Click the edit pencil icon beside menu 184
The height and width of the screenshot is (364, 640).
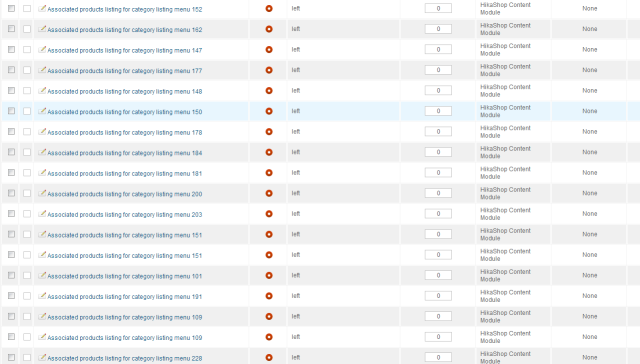click(42, 152)
